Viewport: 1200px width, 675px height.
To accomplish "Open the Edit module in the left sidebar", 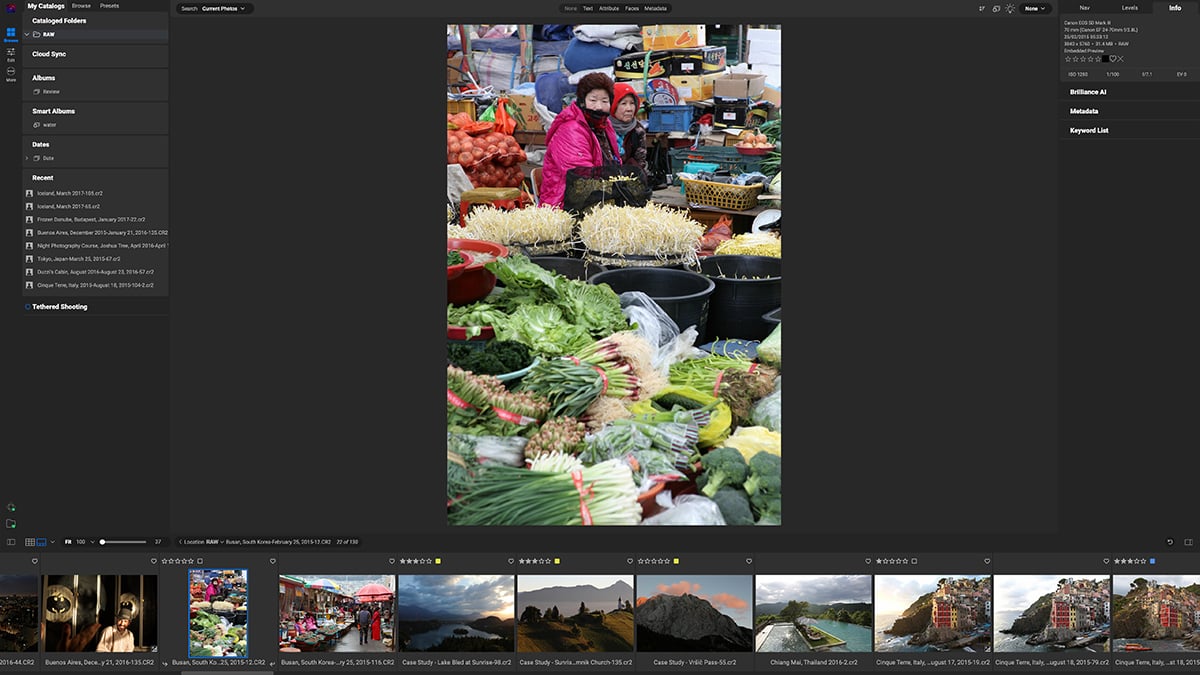I will pos(12,54).
